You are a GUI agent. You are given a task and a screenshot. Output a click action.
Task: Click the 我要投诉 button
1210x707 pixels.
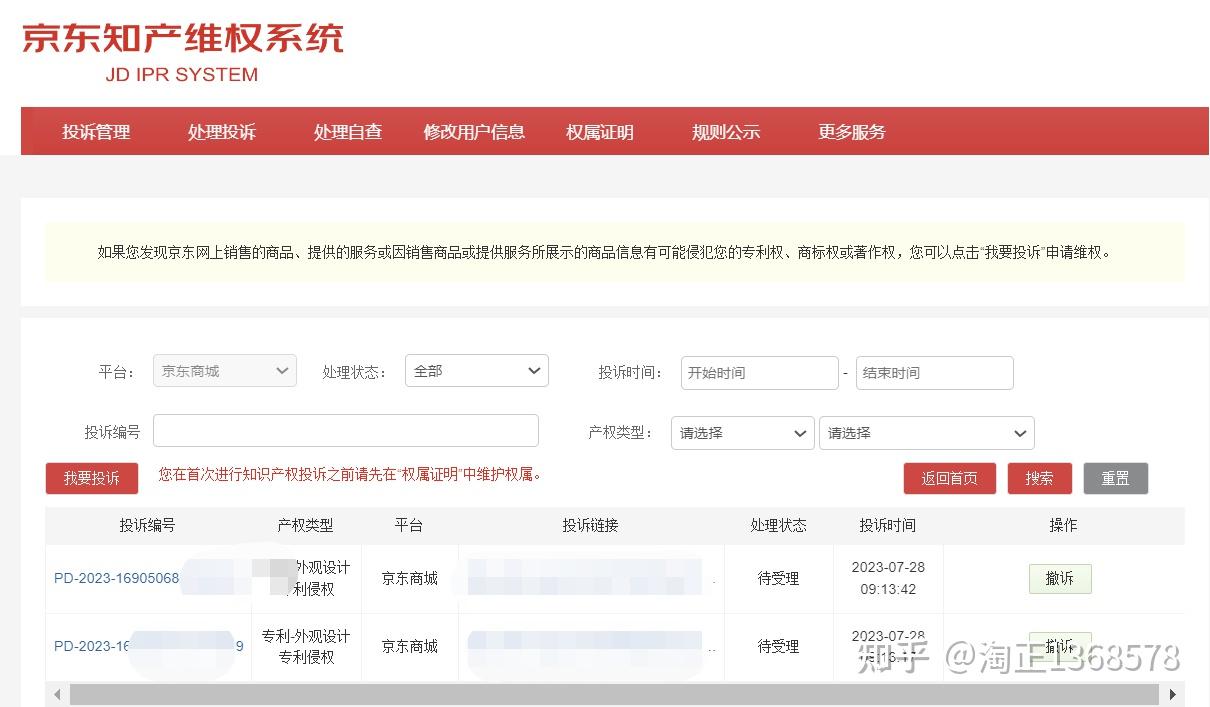pyautogui.click(x=92, y=478)
